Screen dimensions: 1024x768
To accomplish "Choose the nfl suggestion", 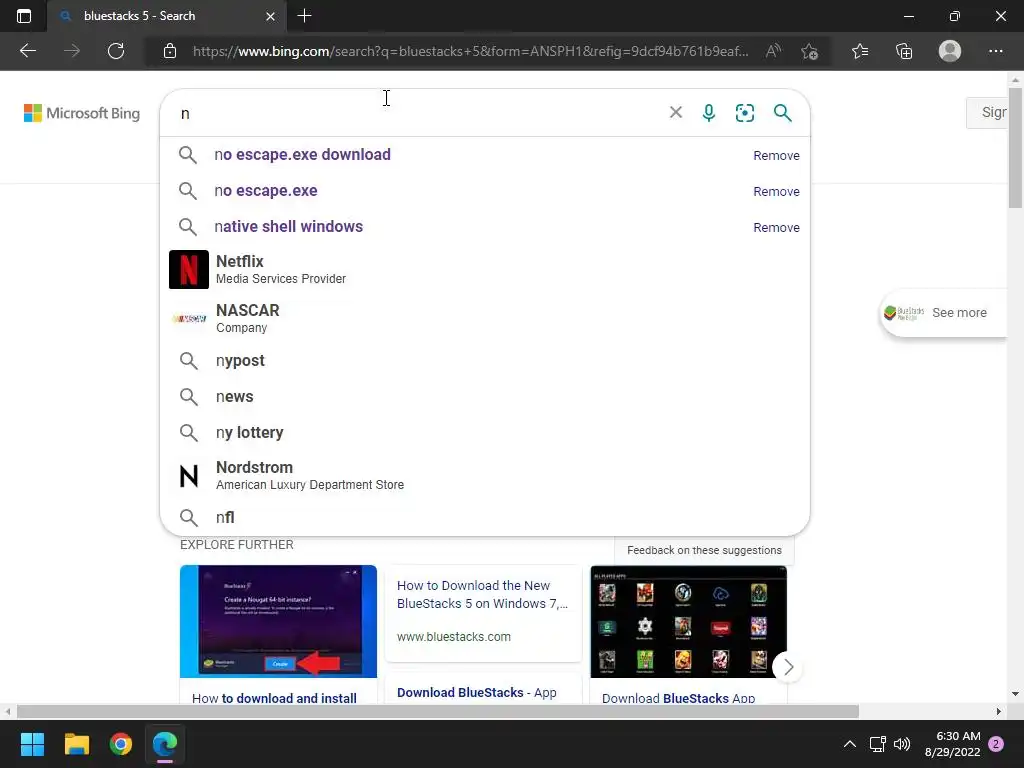I will tap(485, 517).
